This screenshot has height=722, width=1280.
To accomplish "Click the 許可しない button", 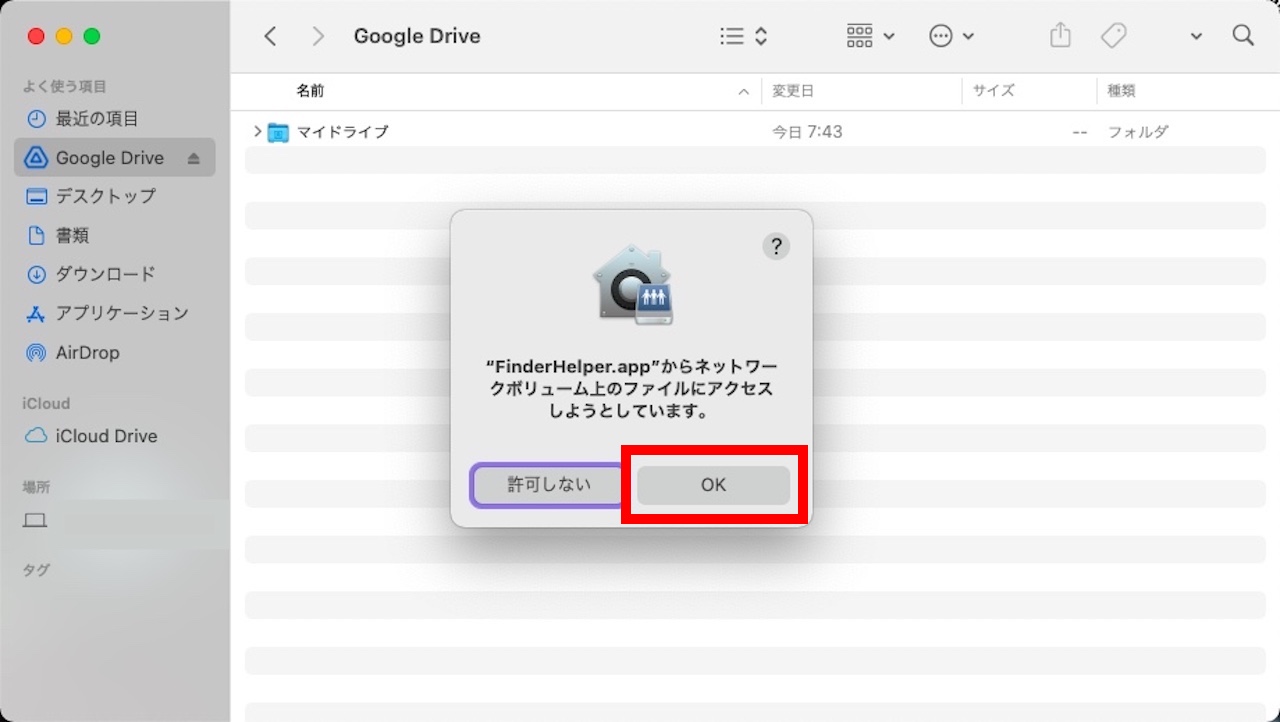I will coord(549,485).
